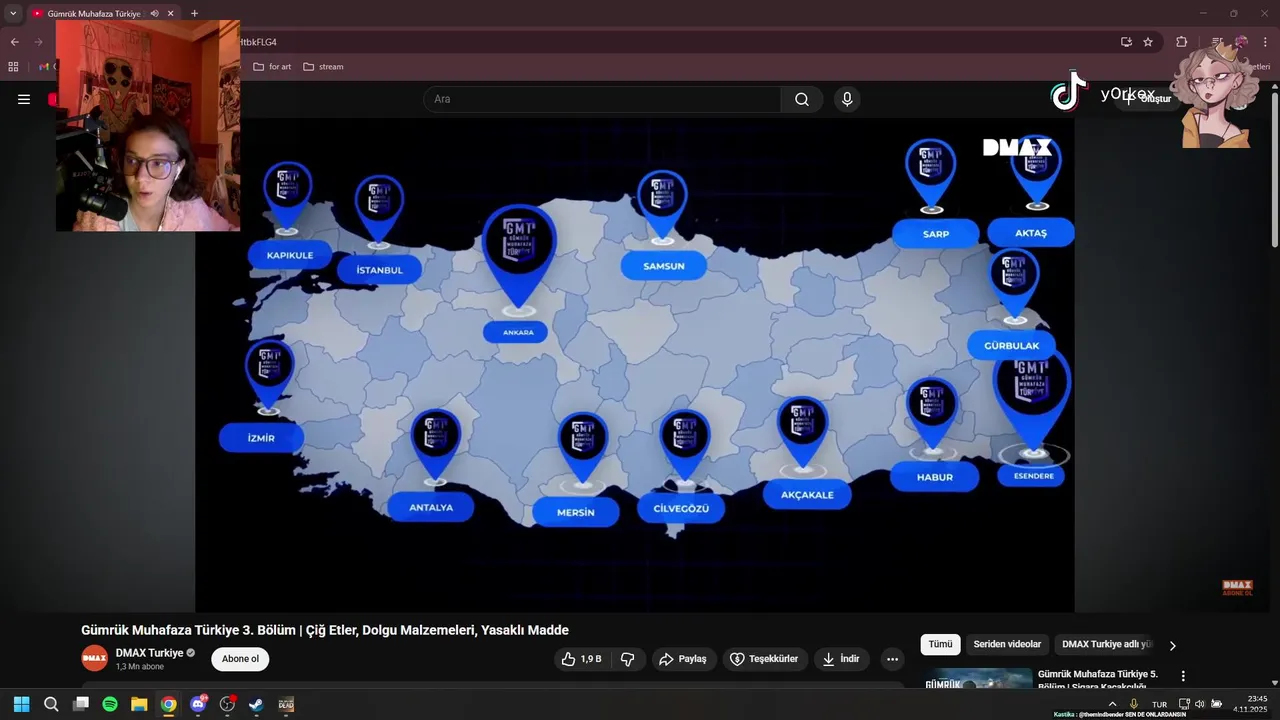Open the 'stream' bookmark folder
Screen dimensions: 1280x720
click(323, 67)
